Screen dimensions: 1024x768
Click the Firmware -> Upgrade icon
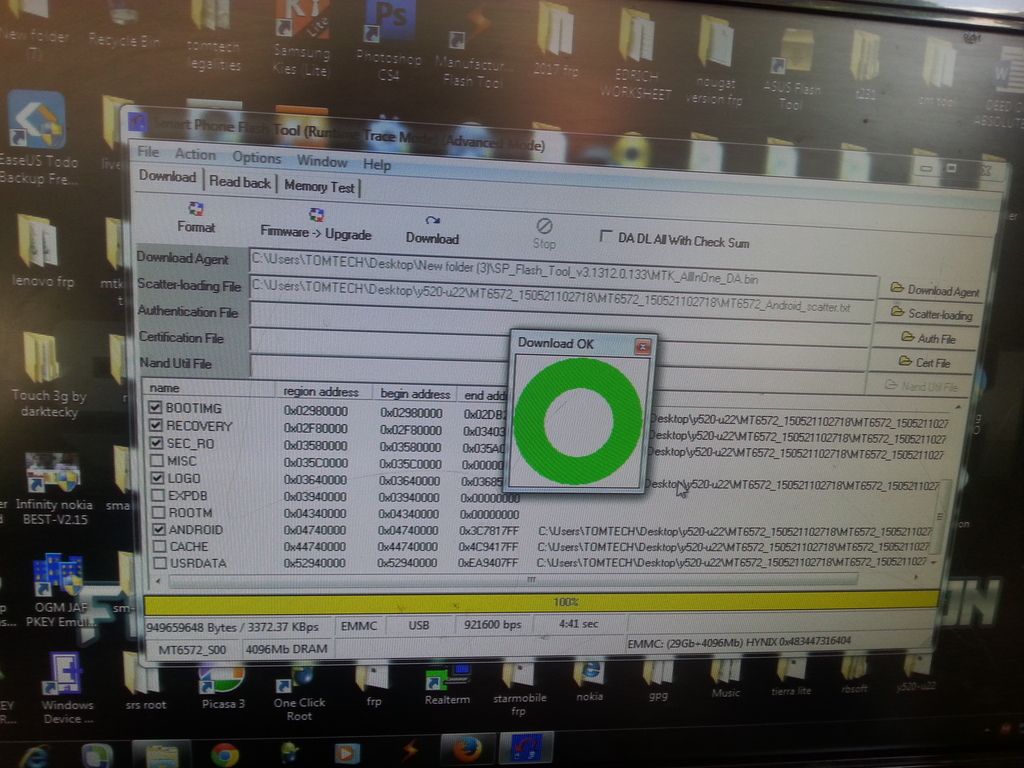coord(316,222)
